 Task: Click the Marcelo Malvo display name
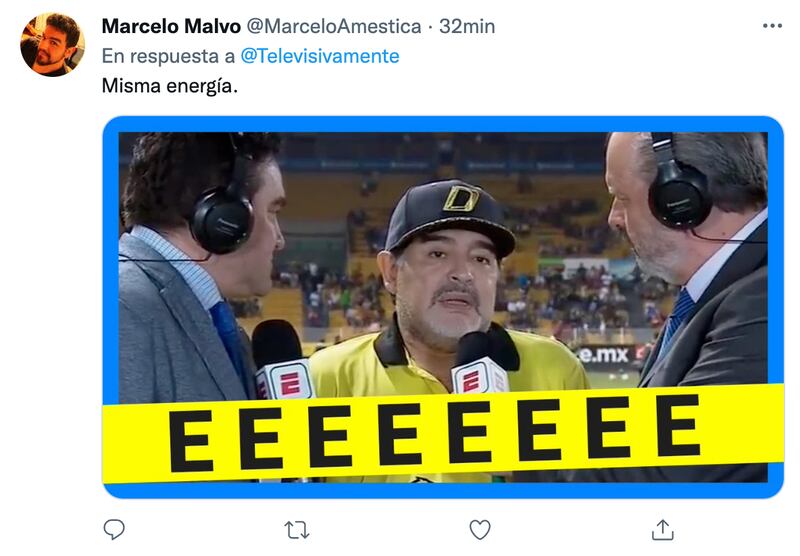(171, 26)
